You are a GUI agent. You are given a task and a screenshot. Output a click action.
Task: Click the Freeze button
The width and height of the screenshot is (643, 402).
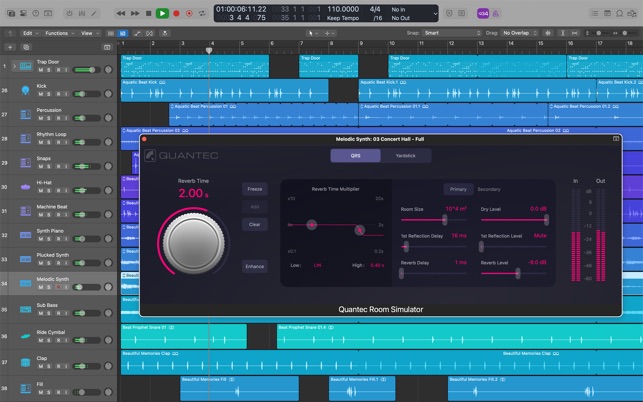coord(255,189)
